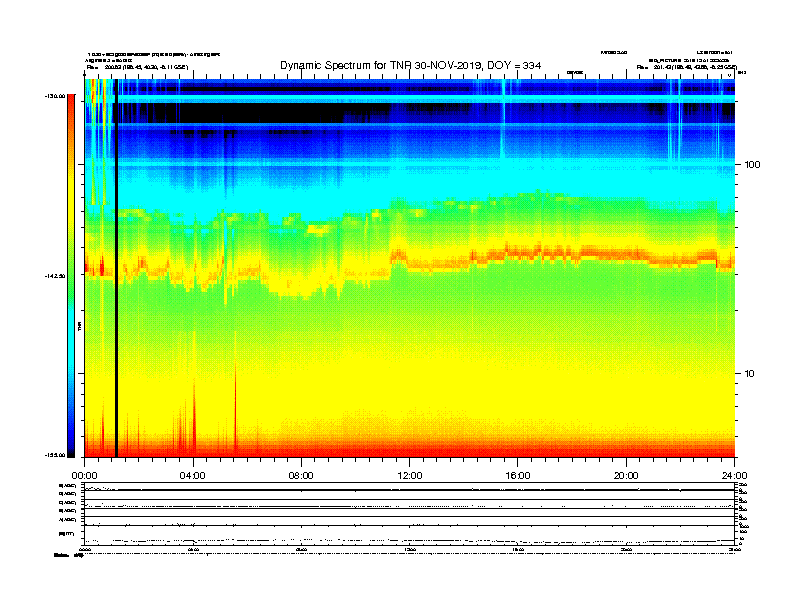Click the 'SQ_PICTURE' timestamp text at top right
Viewport: 792px width, 612px height.
tap(688, 60)
